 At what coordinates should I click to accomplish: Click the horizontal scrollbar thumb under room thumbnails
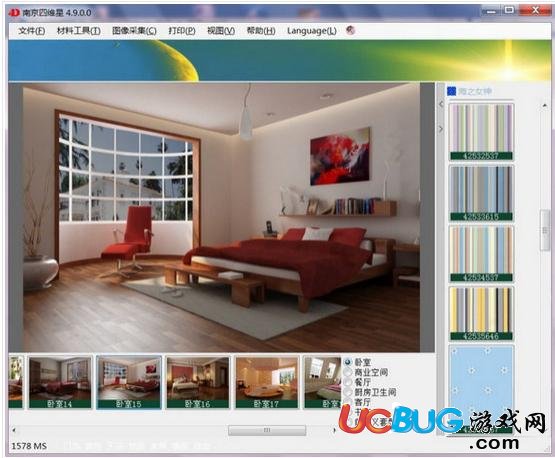coord(267,430)
